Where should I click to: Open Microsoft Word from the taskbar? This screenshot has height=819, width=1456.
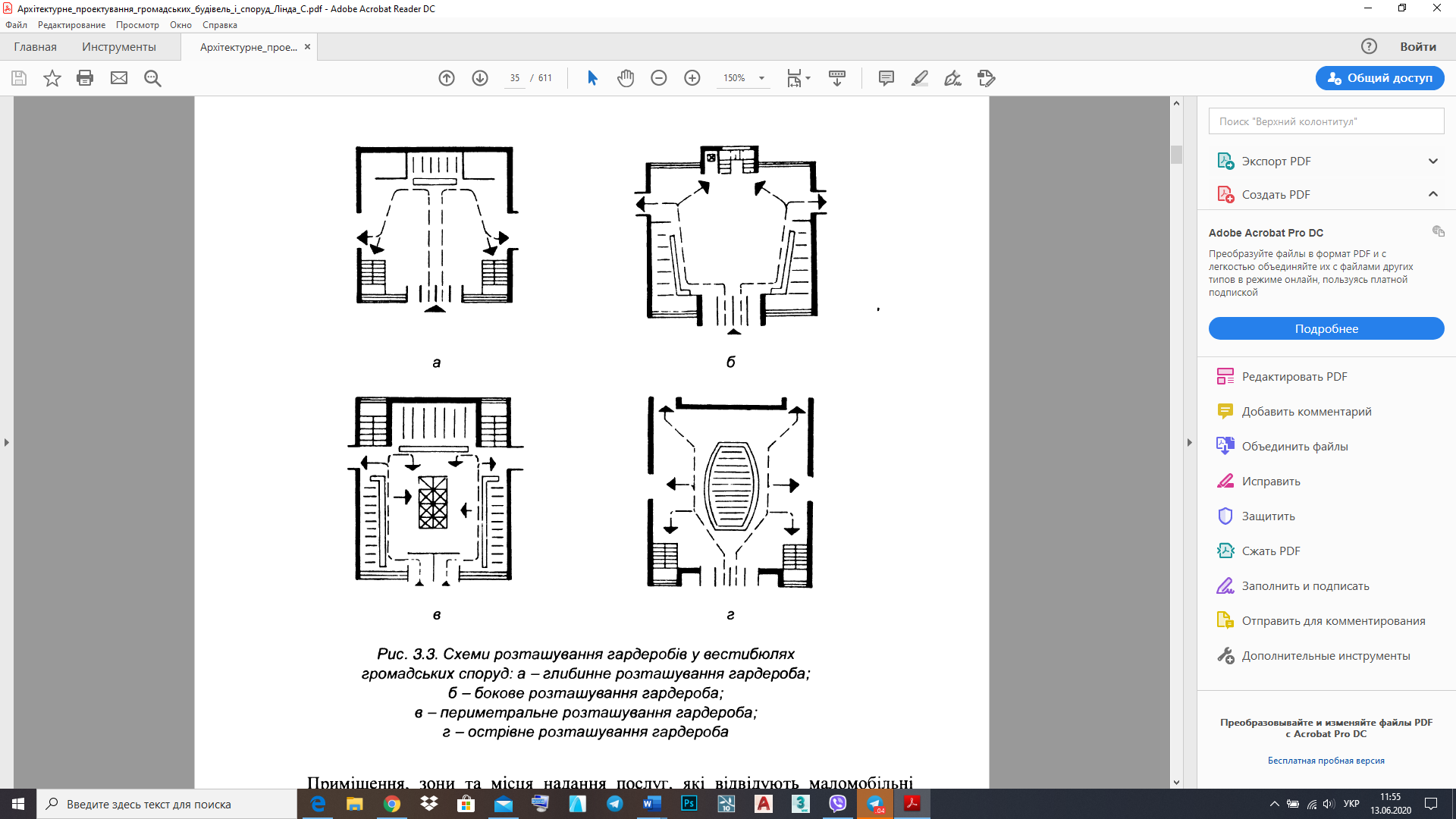tap(651, 804)
